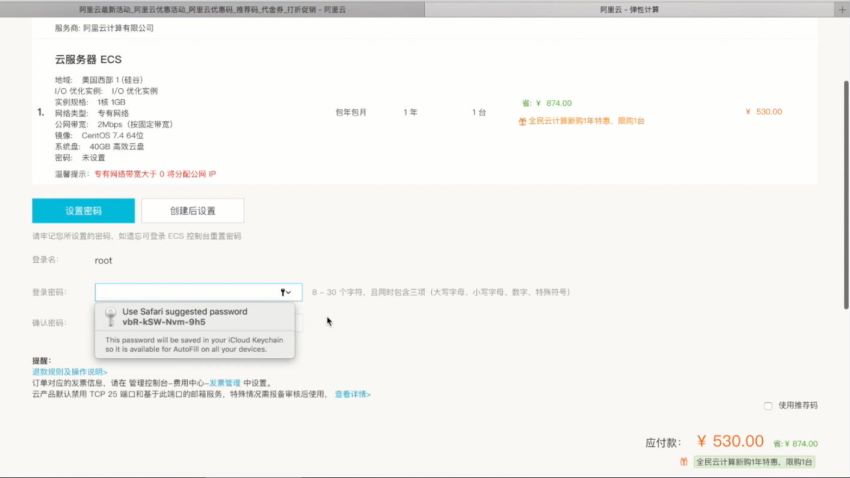Open the 发票管理 link
Screen dimensions: 850x478
coord(224,383)
